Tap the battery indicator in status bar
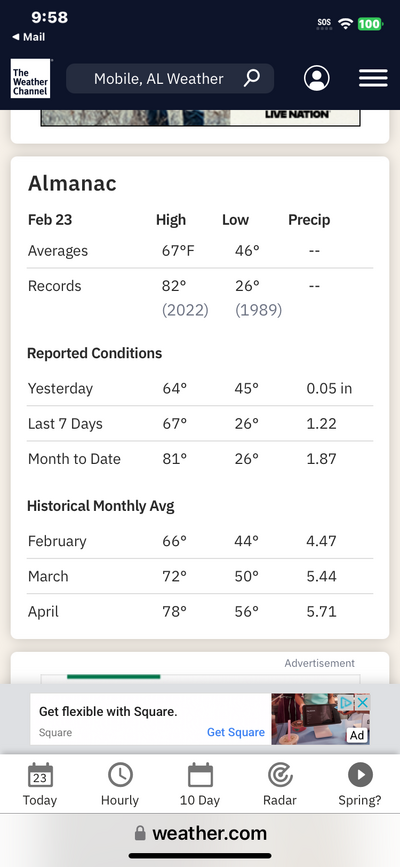This screenshot has width=400, height=867. pos(370,24)
